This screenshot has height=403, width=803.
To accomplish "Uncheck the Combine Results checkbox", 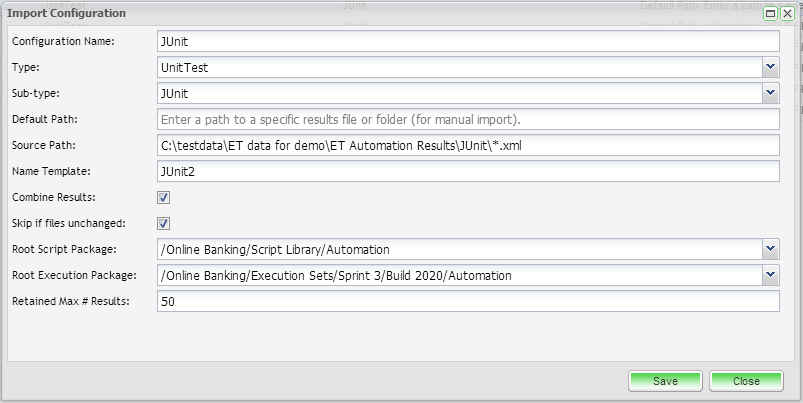I will (x=164, y=198).
